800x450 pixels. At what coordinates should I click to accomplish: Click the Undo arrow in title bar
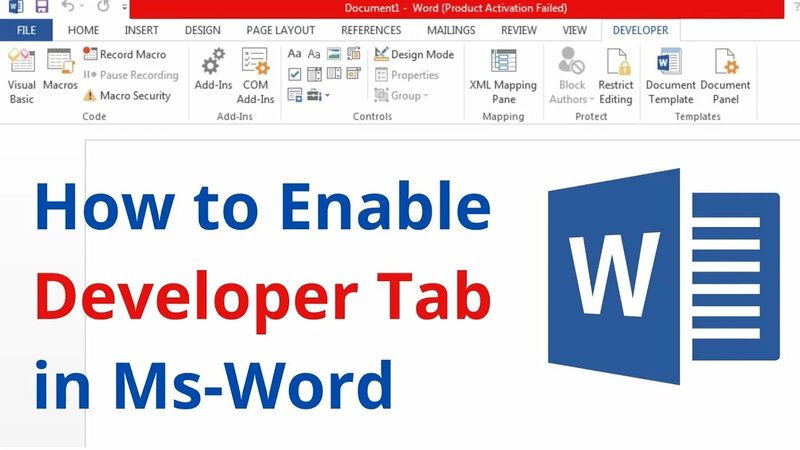click(x=67, y=6)
